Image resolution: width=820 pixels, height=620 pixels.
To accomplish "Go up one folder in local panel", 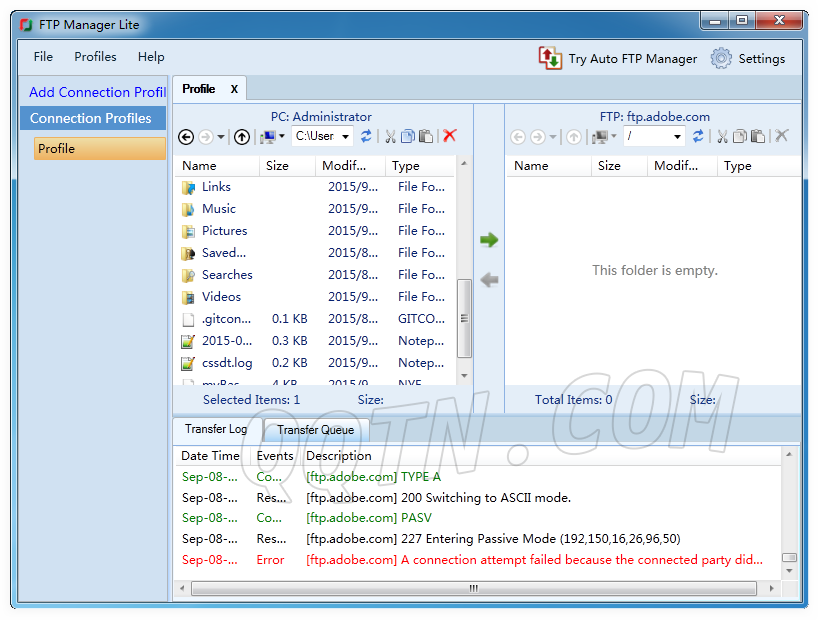I will pos(242,137).
